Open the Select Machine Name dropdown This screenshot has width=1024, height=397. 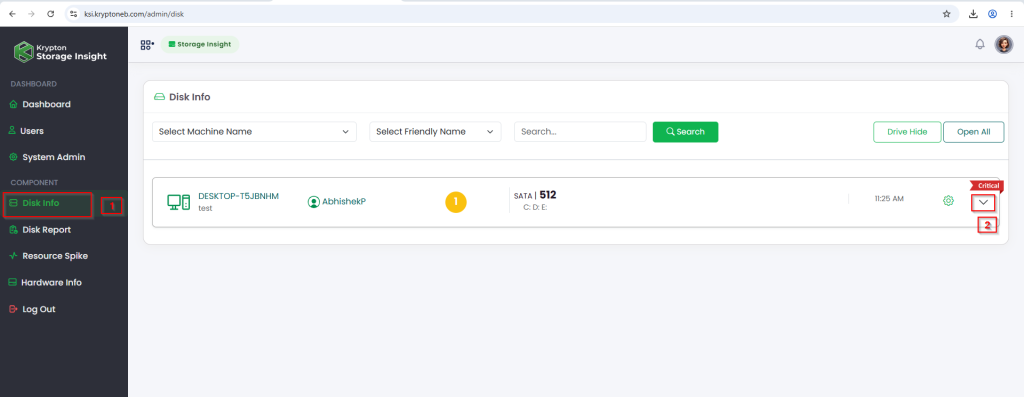point(255,131)
